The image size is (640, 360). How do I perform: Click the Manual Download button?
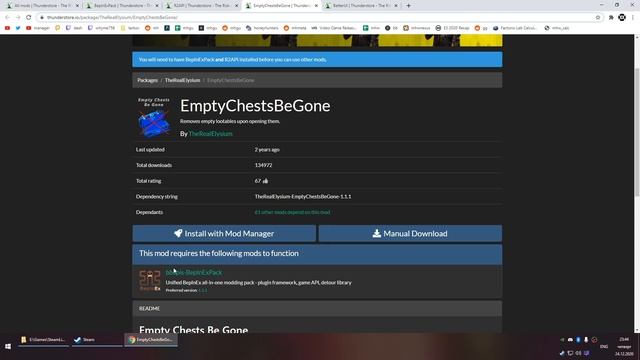(410, 233)
